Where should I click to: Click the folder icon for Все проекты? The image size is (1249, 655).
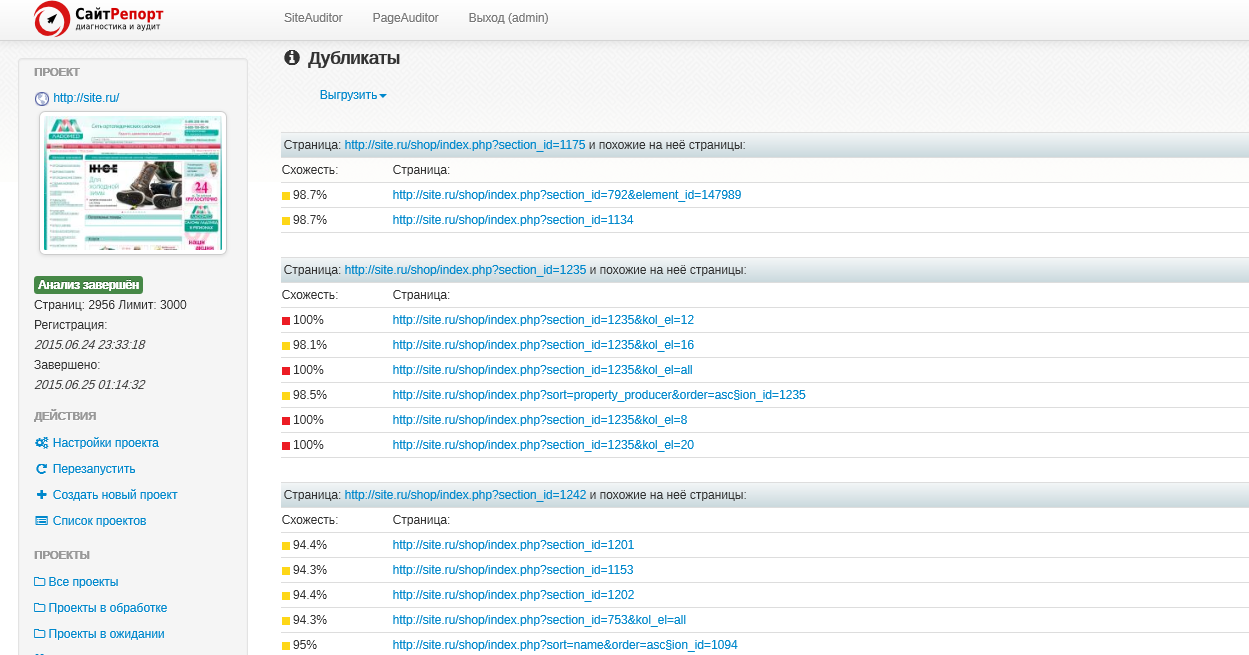40,582
